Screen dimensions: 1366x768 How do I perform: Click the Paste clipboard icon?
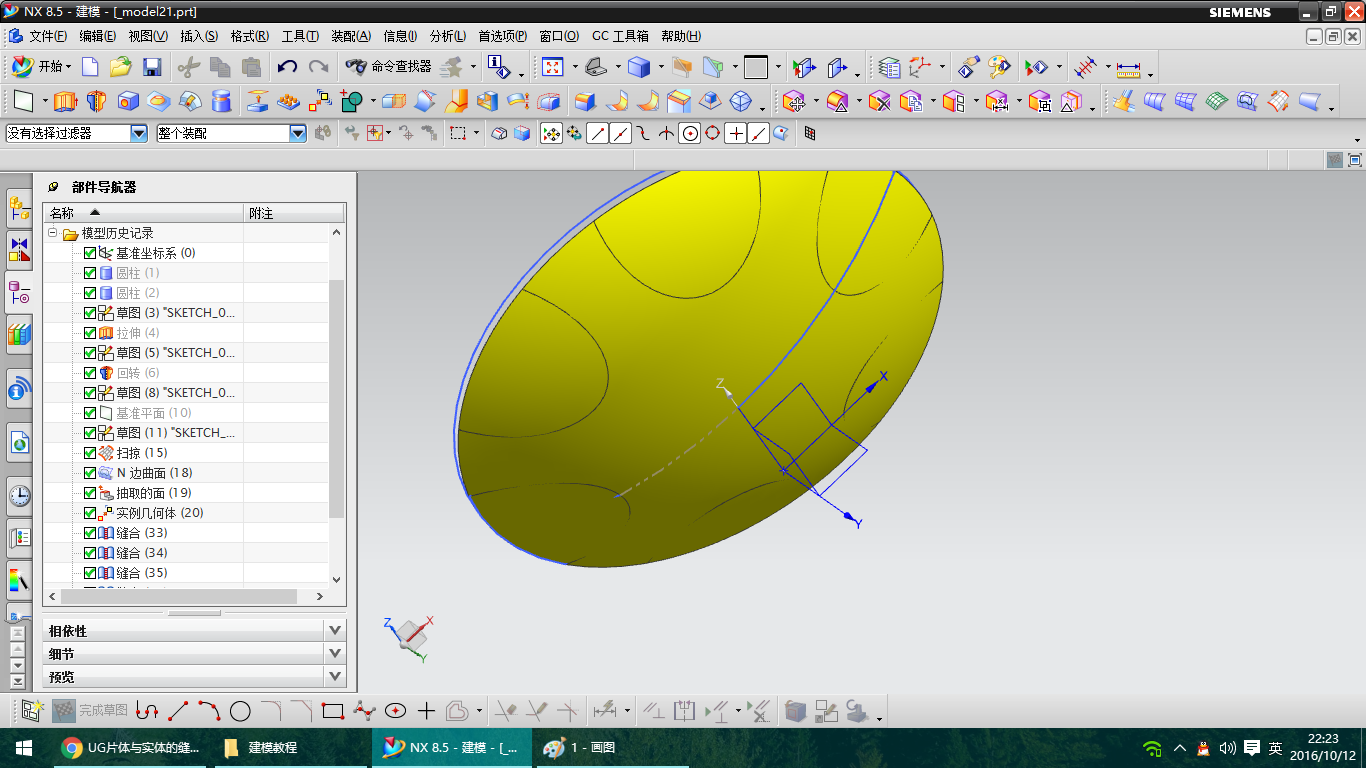(252, 67)
